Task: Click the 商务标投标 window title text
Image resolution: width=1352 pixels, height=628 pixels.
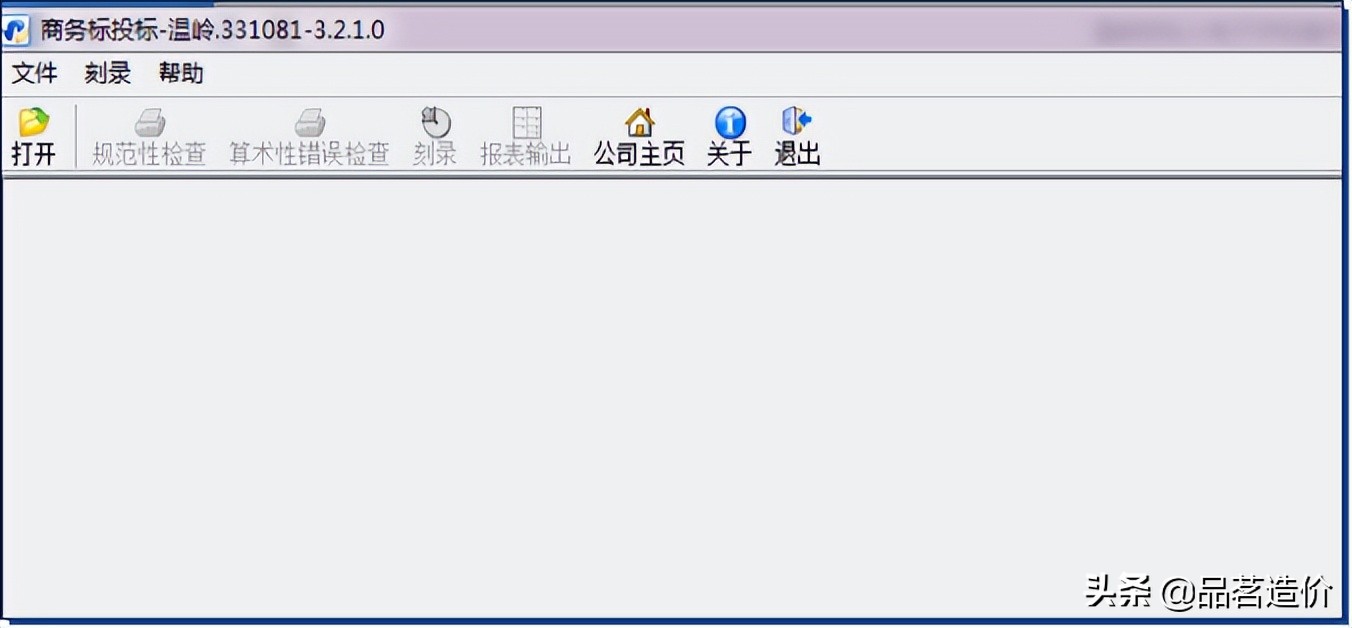Action: 97,30
